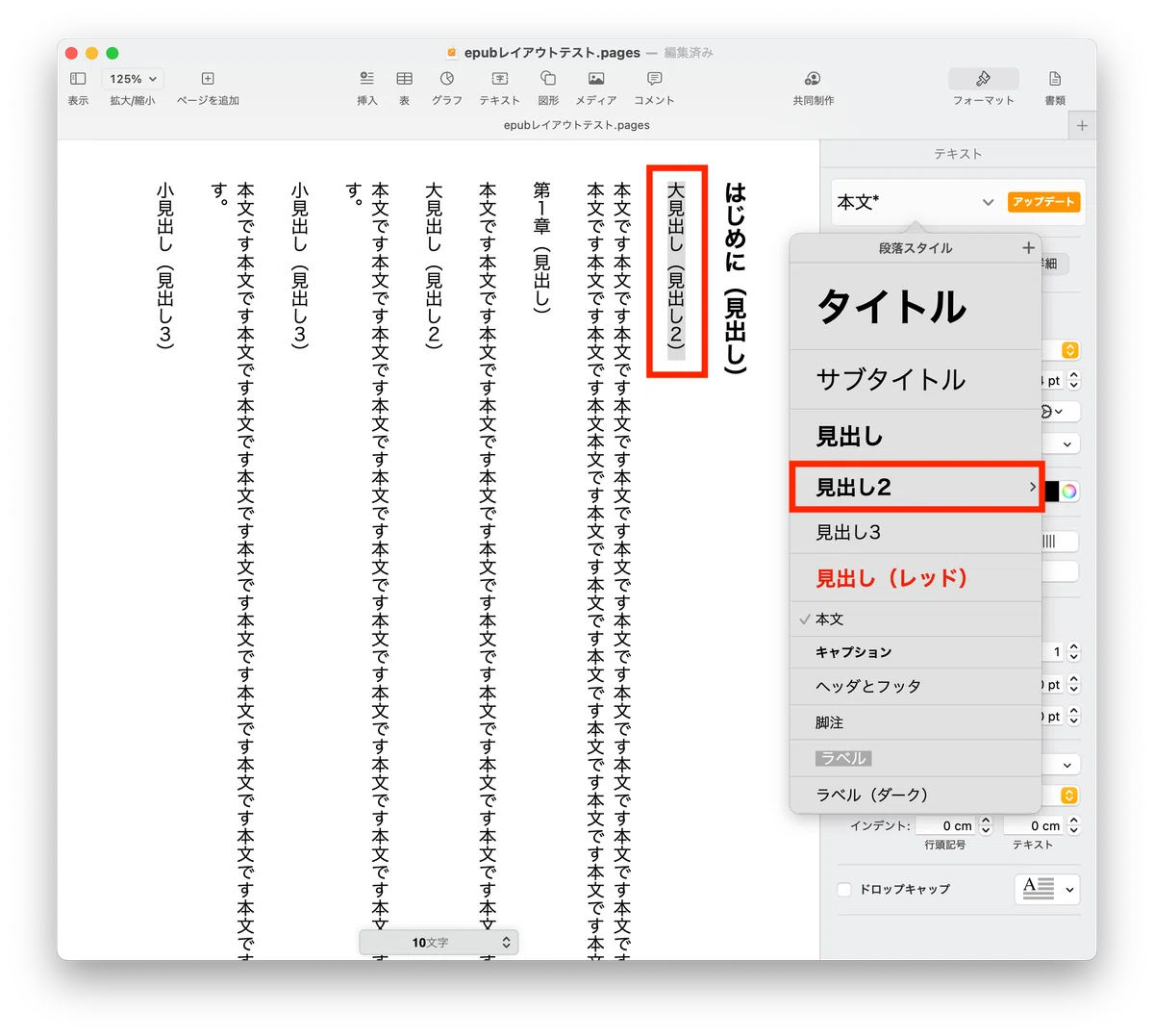Click the 第1章（見出し） heading text
Image resolution: width=1154 pixels, height=1036 pixels.
pyautogui.click(x=542, y=248)
